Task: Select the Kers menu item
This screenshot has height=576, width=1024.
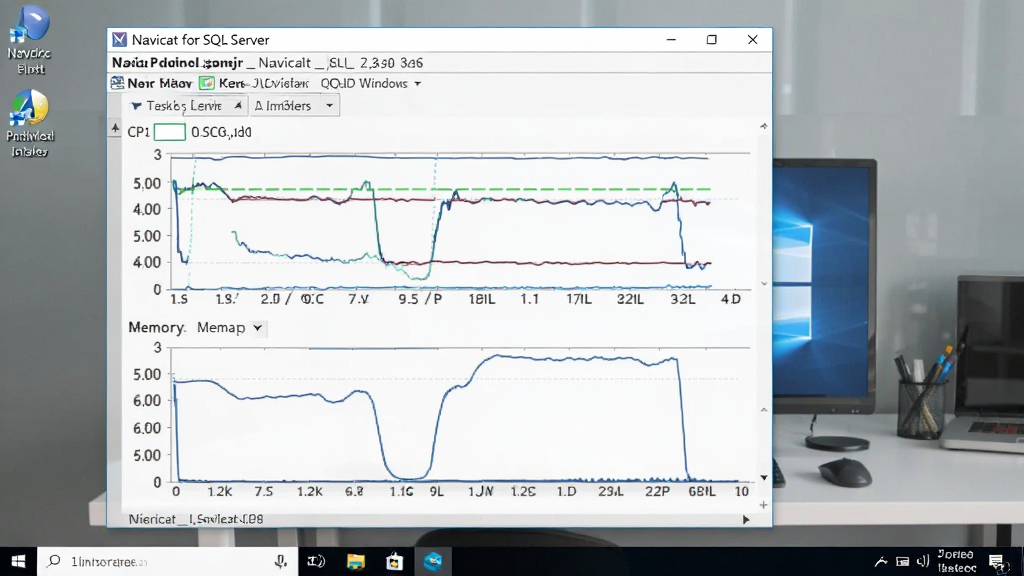Action: click(232, 84)
